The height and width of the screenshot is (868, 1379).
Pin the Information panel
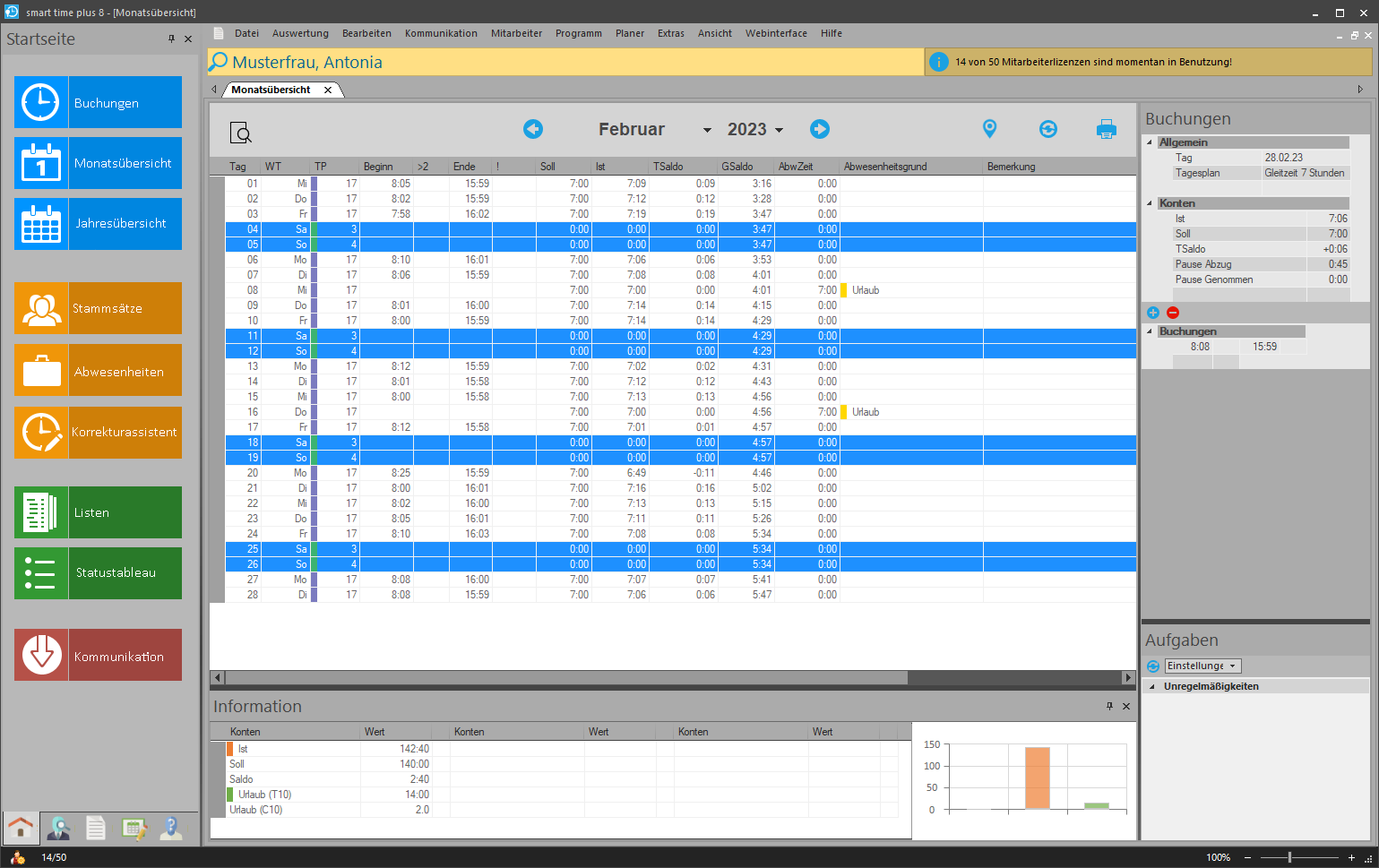(x=1109, y=706)
